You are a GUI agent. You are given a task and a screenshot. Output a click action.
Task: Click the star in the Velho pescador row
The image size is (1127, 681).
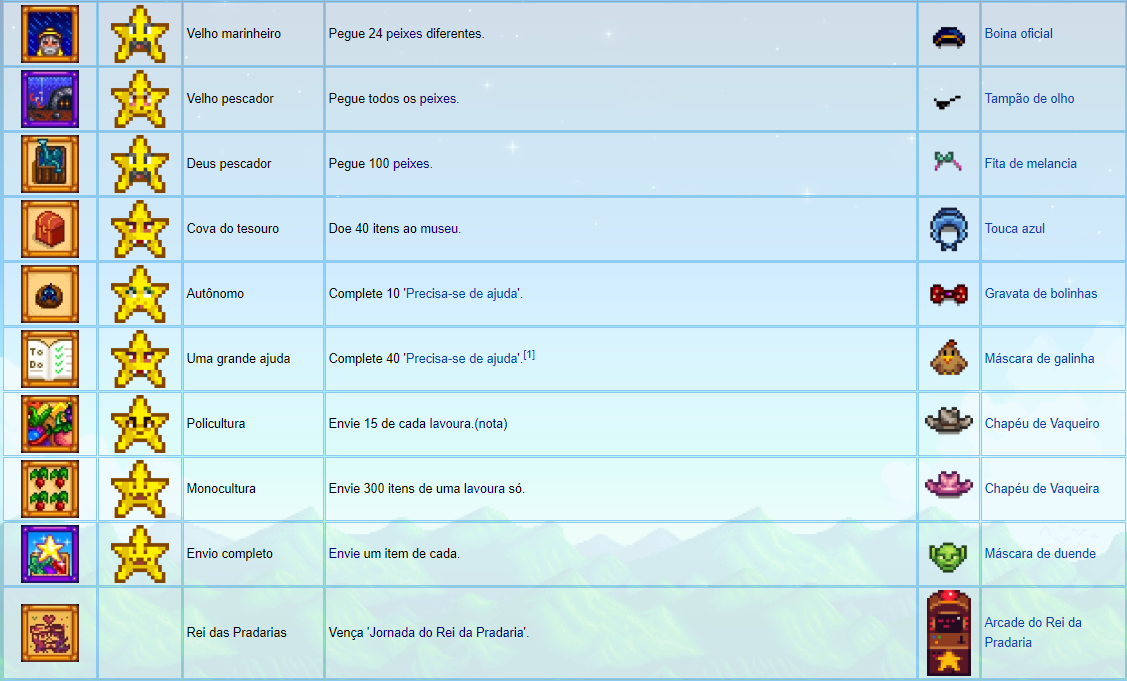click(x=139, y=99)
